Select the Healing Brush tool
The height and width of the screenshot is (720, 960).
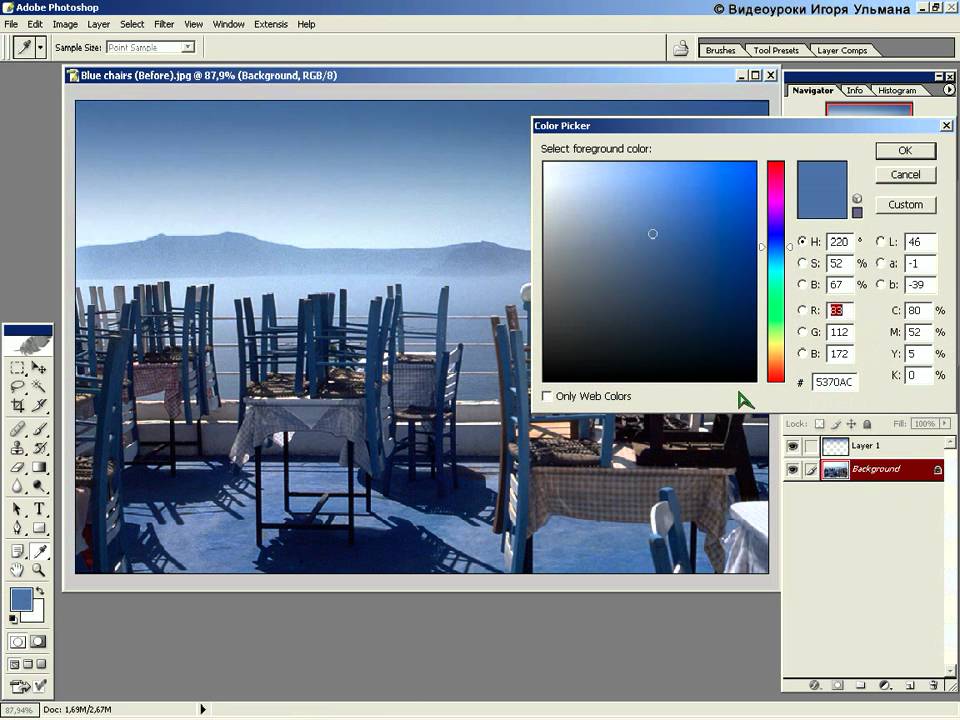click(x=17, y=429)
